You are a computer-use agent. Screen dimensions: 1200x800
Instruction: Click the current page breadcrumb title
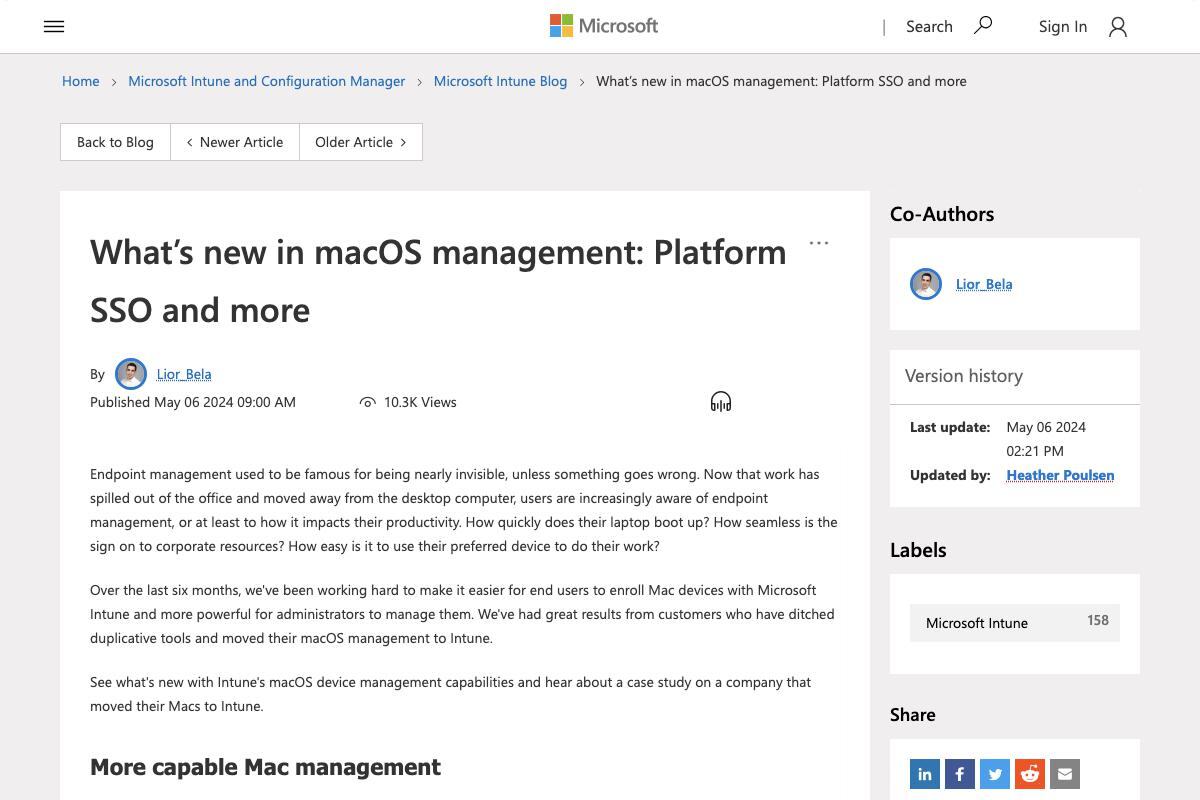click(781, 81)
